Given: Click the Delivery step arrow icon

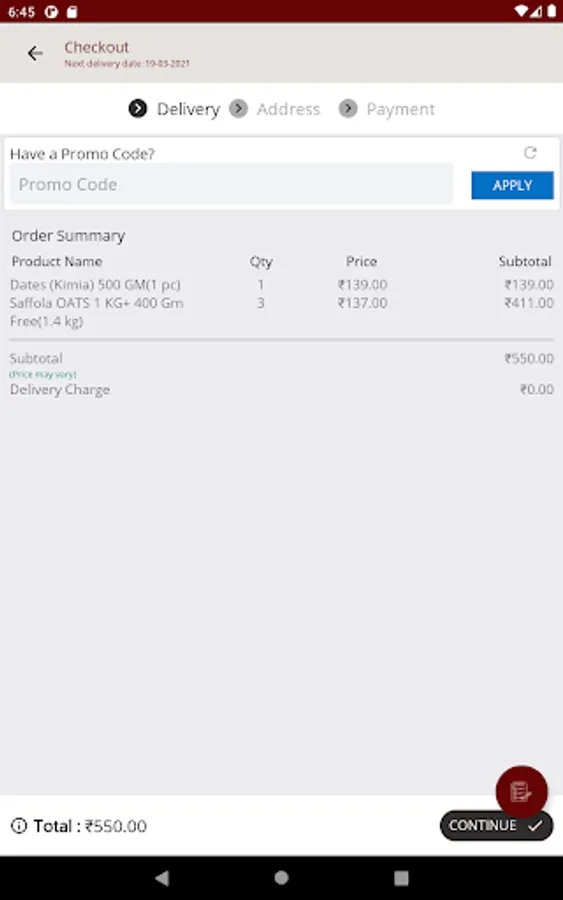Looking at the screenshot, I should pos(138,108).
